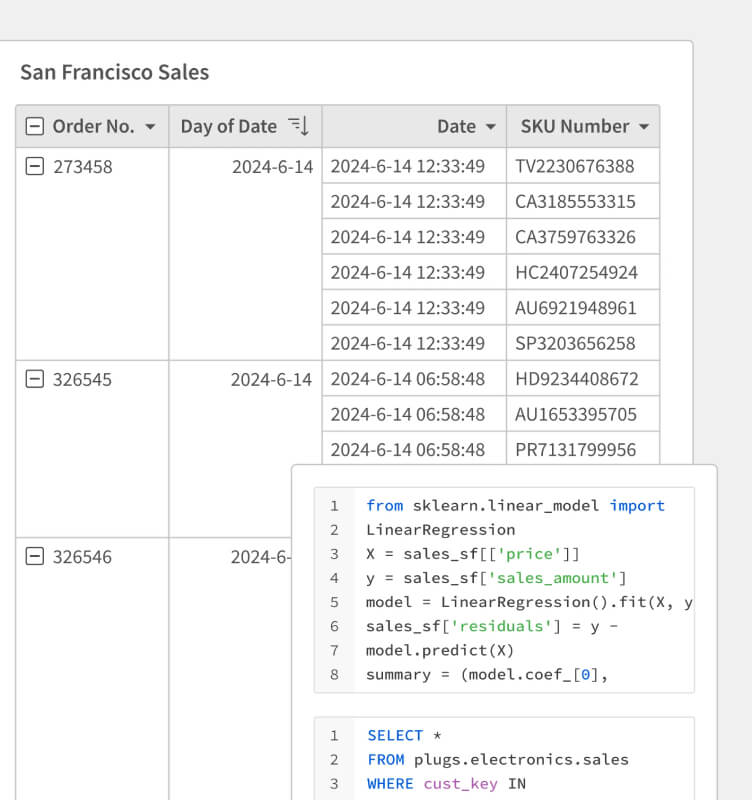Image resolution: width=752 pixels, height=800 pixels.
Task: Select SKU cell AU1653395705
Action: point(583,414)
